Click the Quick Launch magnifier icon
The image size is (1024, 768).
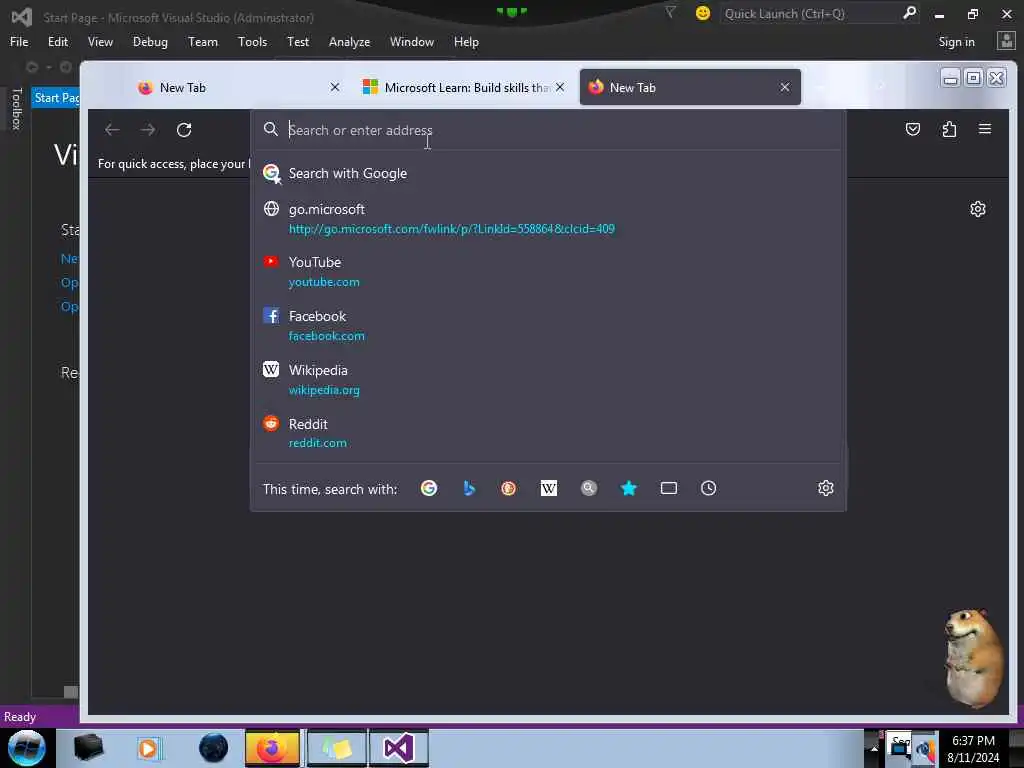point(909,13)
